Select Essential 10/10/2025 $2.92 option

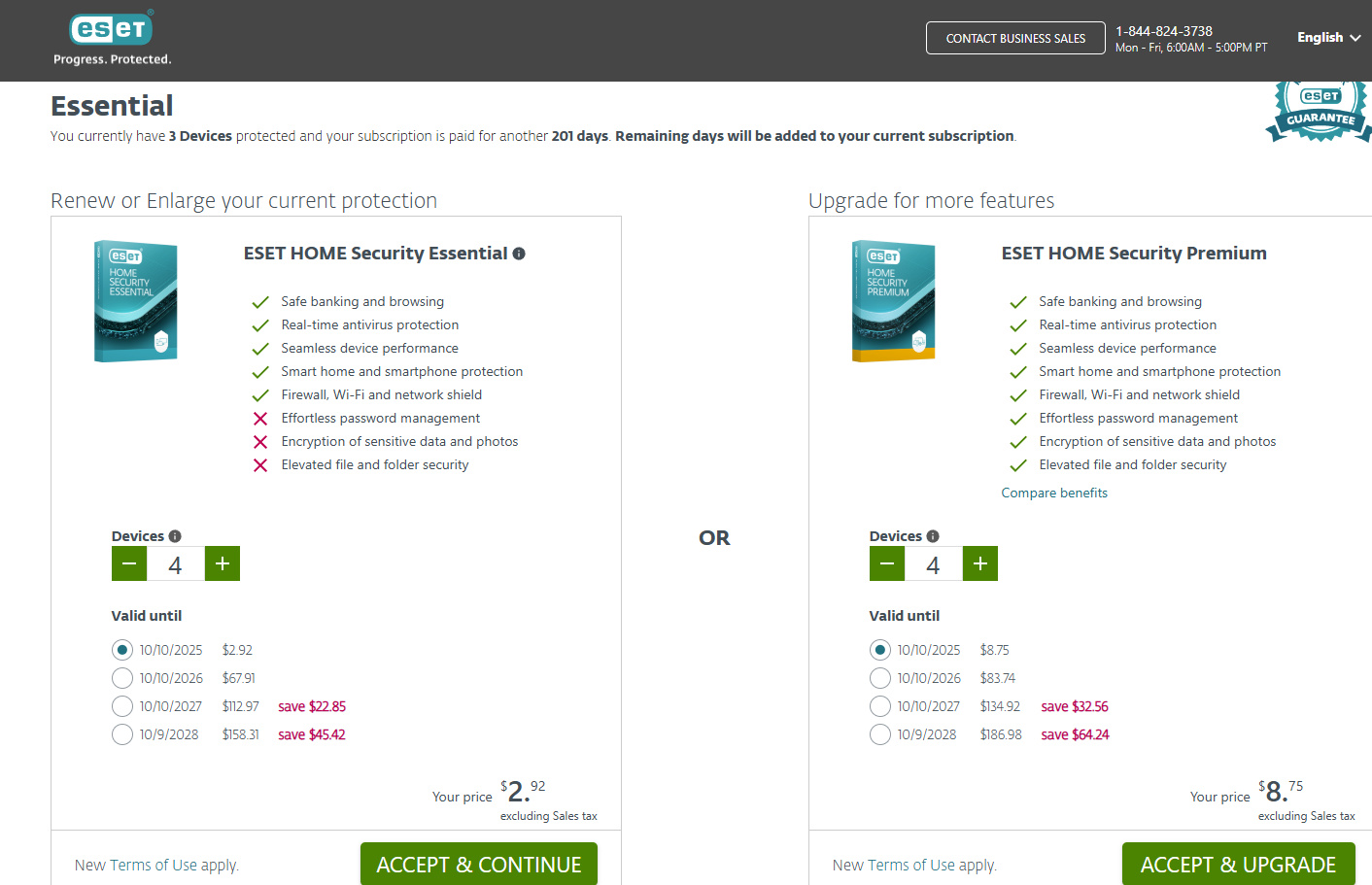point(122,650)
